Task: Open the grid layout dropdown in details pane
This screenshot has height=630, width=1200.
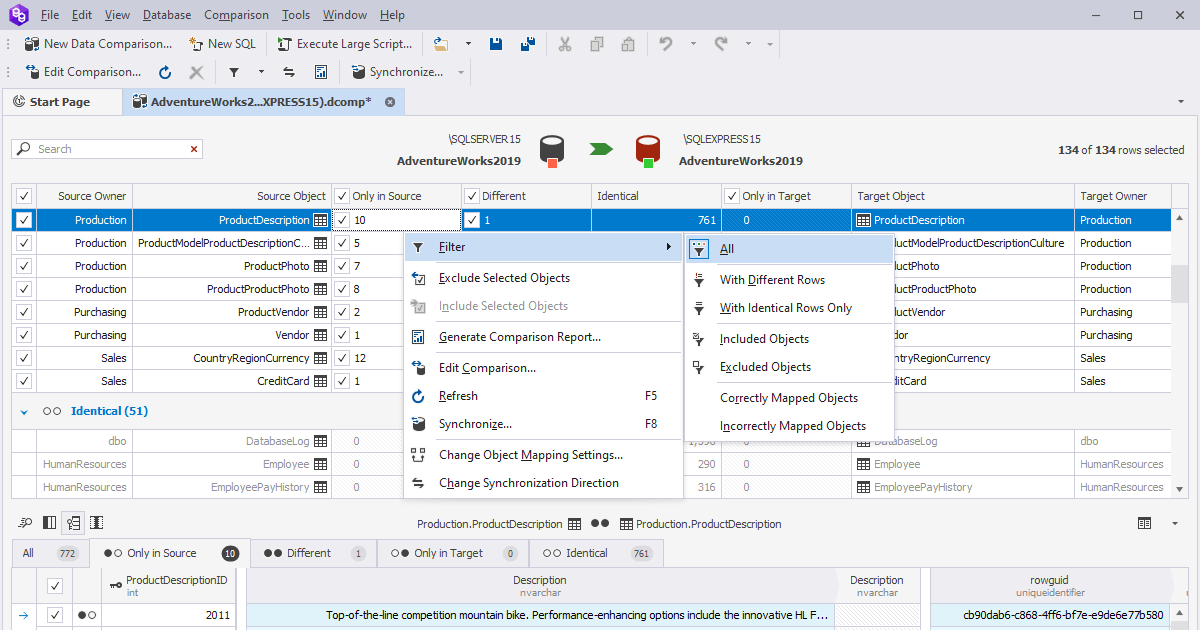Action: click(x=1174, y=523)
